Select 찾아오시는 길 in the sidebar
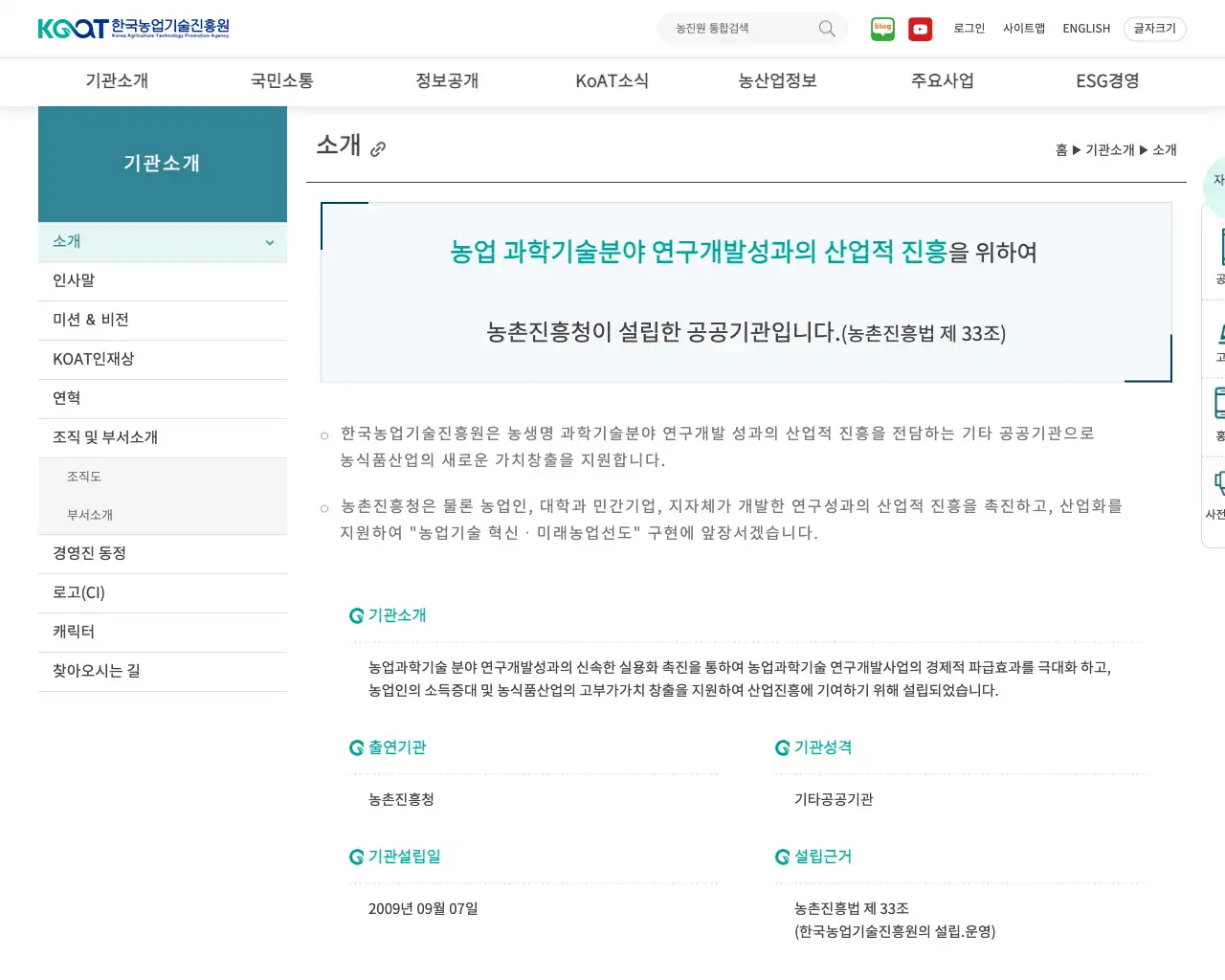 click(x=163, y=672)
